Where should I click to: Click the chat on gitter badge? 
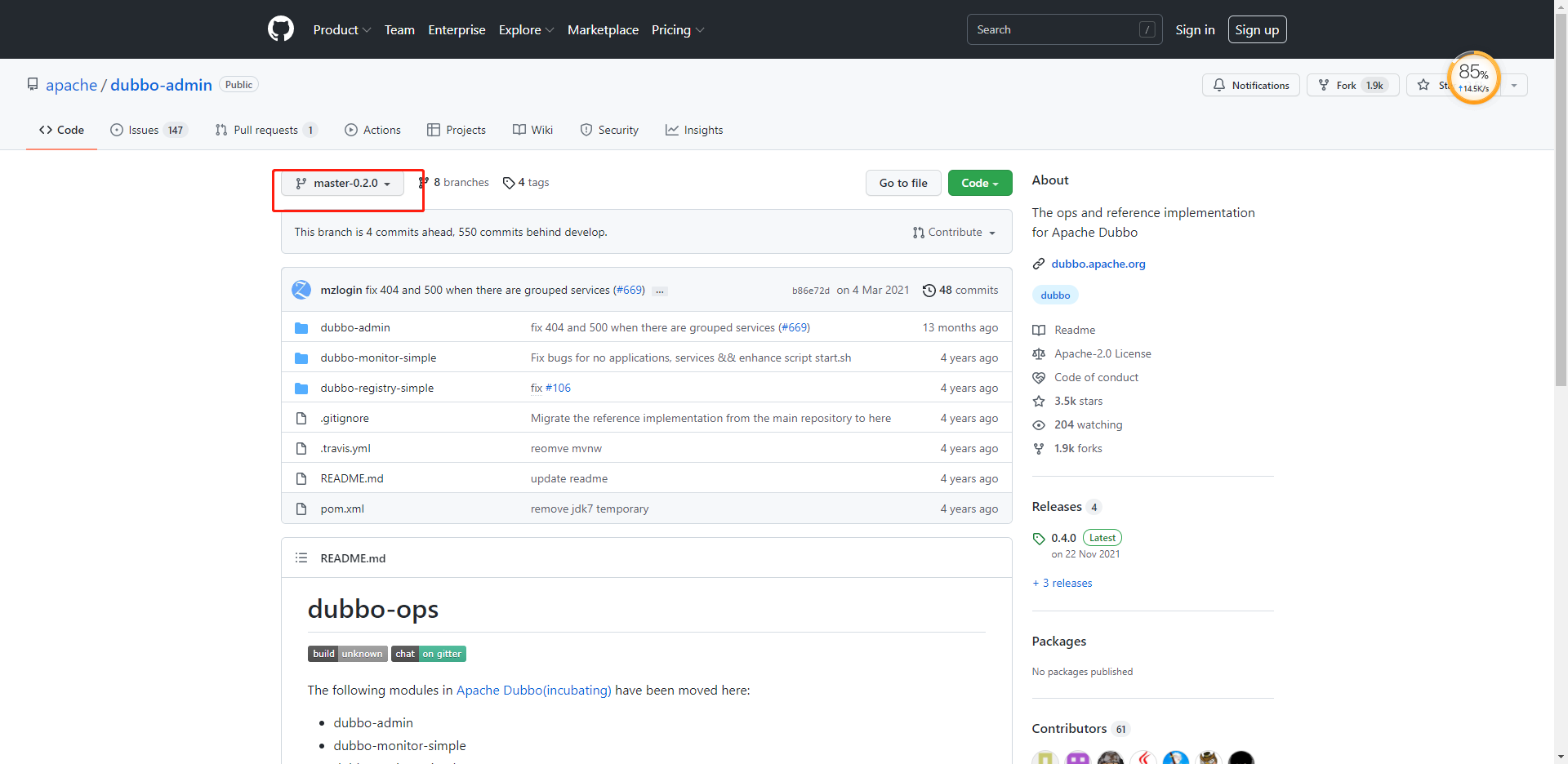tap(429, 654)
